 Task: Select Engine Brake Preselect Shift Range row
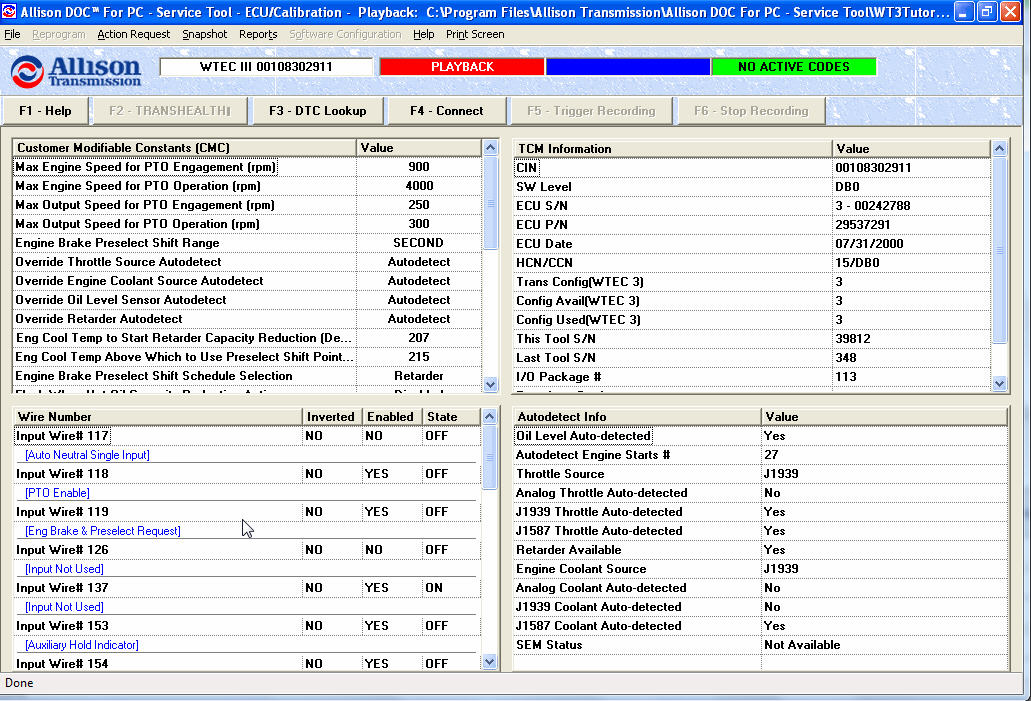click(x=247, y=243)
